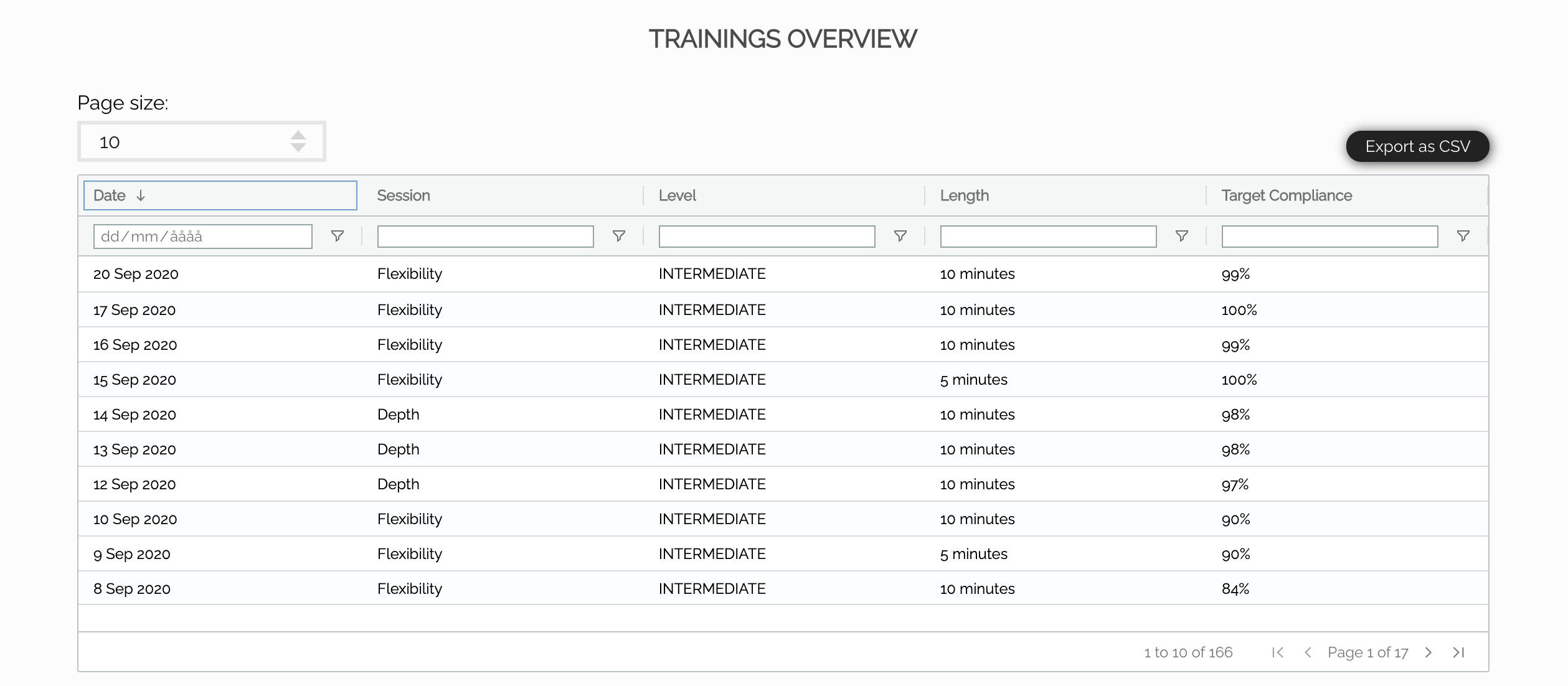Select the 8 Sep 2020 date cell
The width and height of the screenshot is (1568, 686).
pos(132,589)
